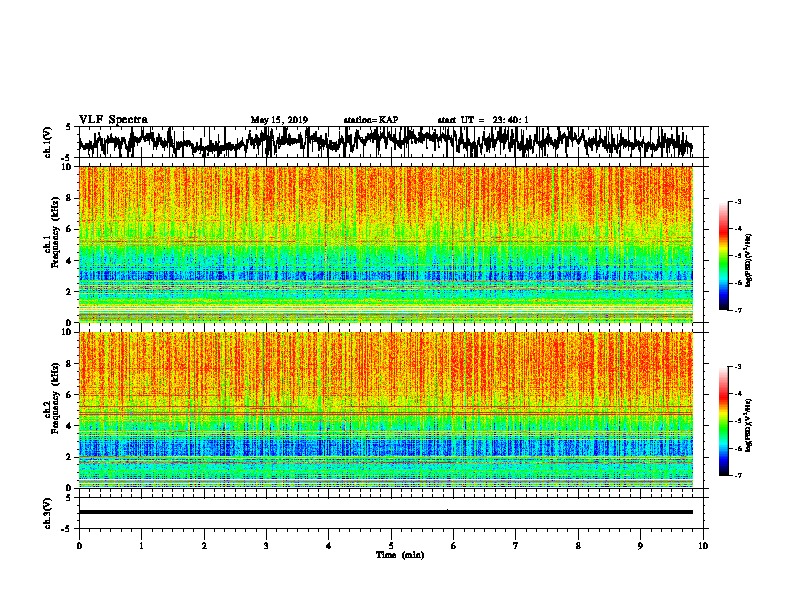Click the 'station=KAP' header text
Screen dimensions: 792x612
[371, 120]
